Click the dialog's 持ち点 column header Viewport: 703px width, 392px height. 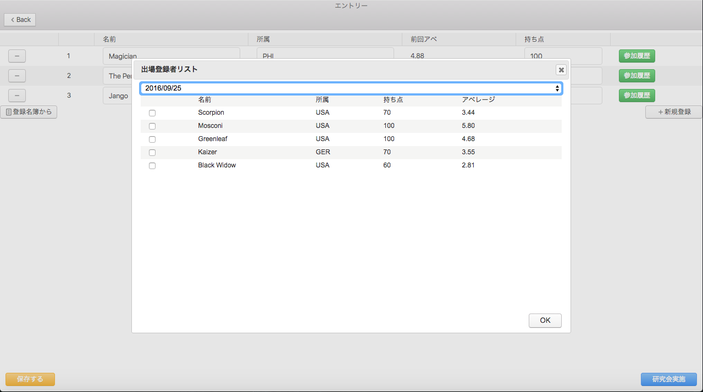(393, 100)
